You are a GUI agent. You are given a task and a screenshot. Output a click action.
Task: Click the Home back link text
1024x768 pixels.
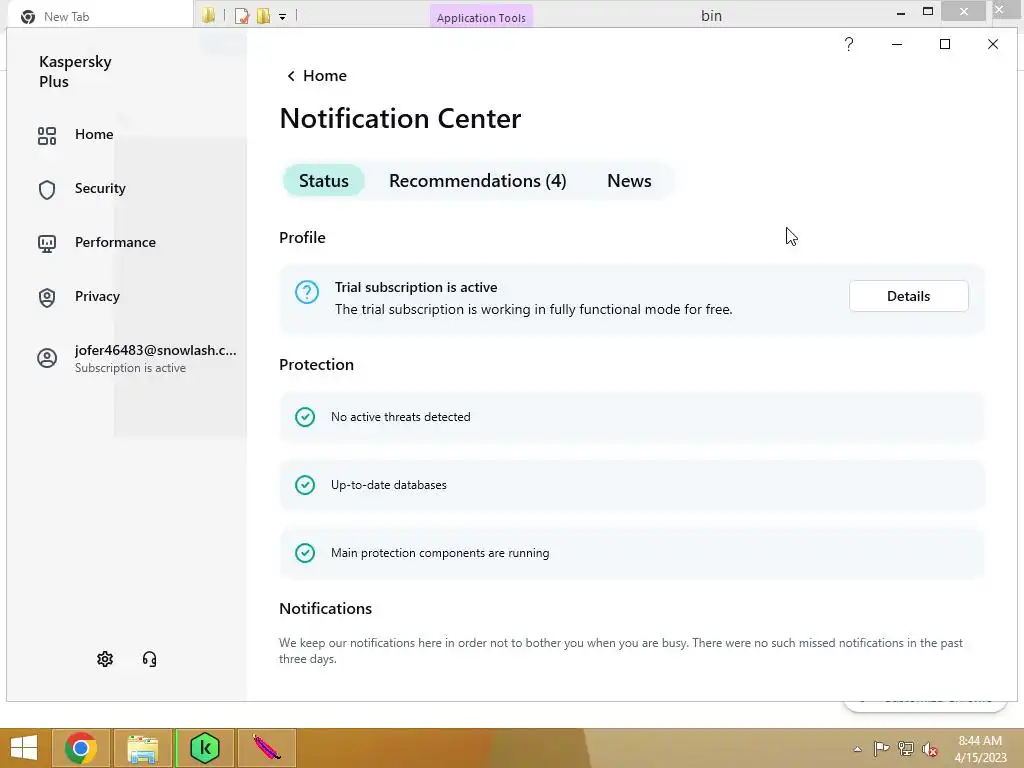tap(325, 76)
